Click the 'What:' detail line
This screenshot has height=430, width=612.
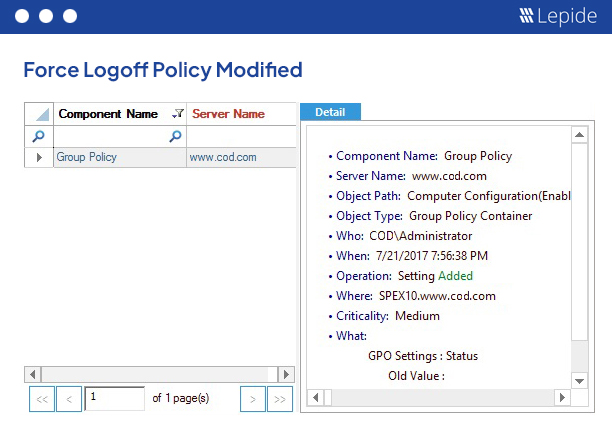pyautogui.click(x=348, y=336)
